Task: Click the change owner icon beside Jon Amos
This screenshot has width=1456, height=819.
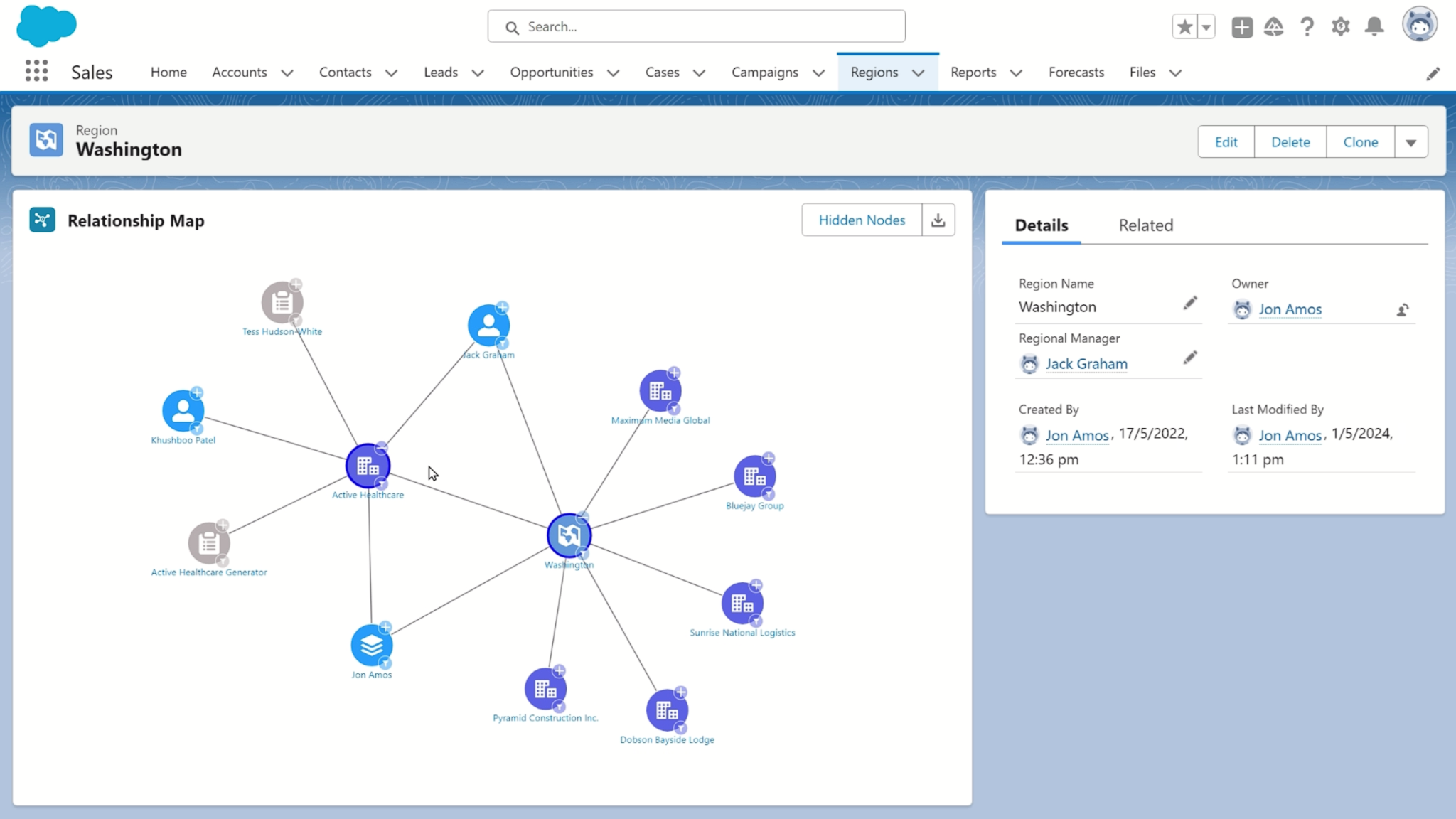Action: (1403, 310)
